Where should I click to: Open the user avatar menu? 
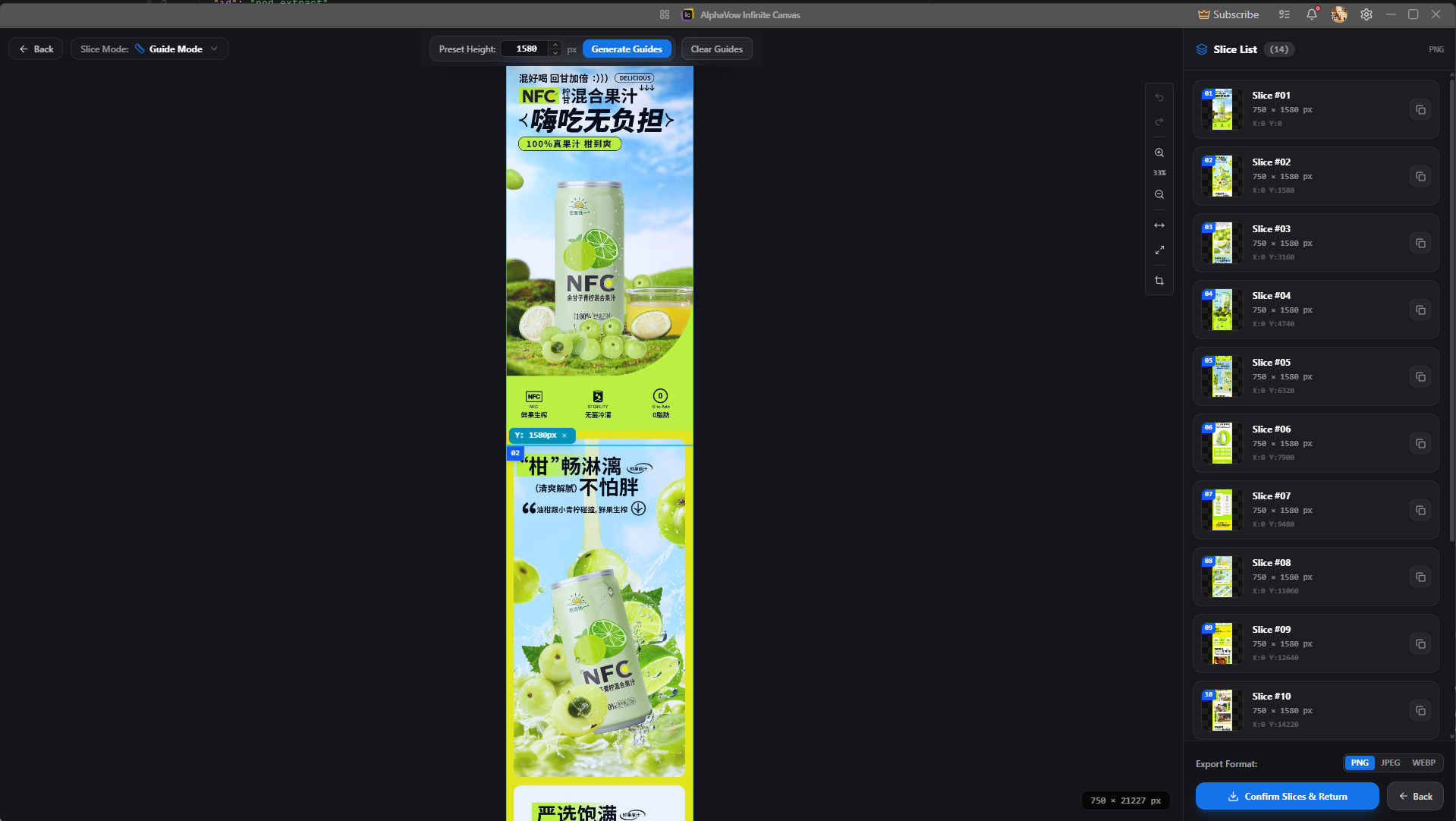[x=1339, y=14]
